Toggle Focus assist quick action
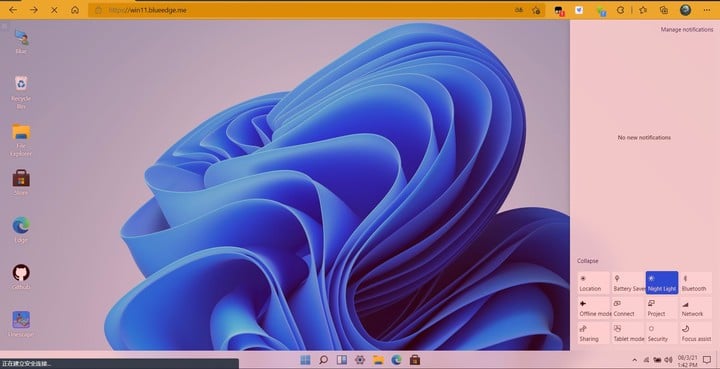 click(696, 333)
